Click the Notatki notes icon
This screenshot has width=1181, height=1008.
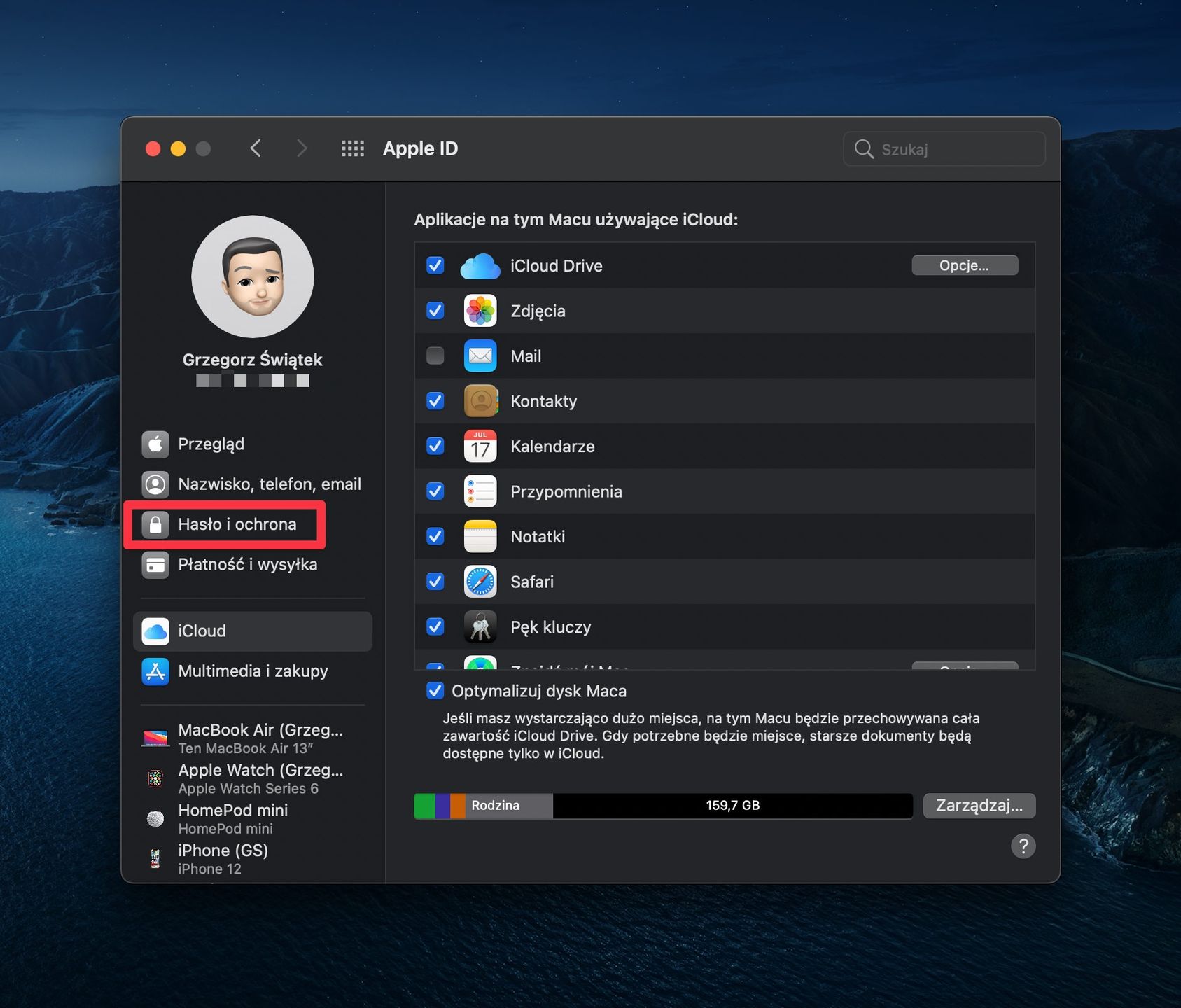(x=480, y=537)
